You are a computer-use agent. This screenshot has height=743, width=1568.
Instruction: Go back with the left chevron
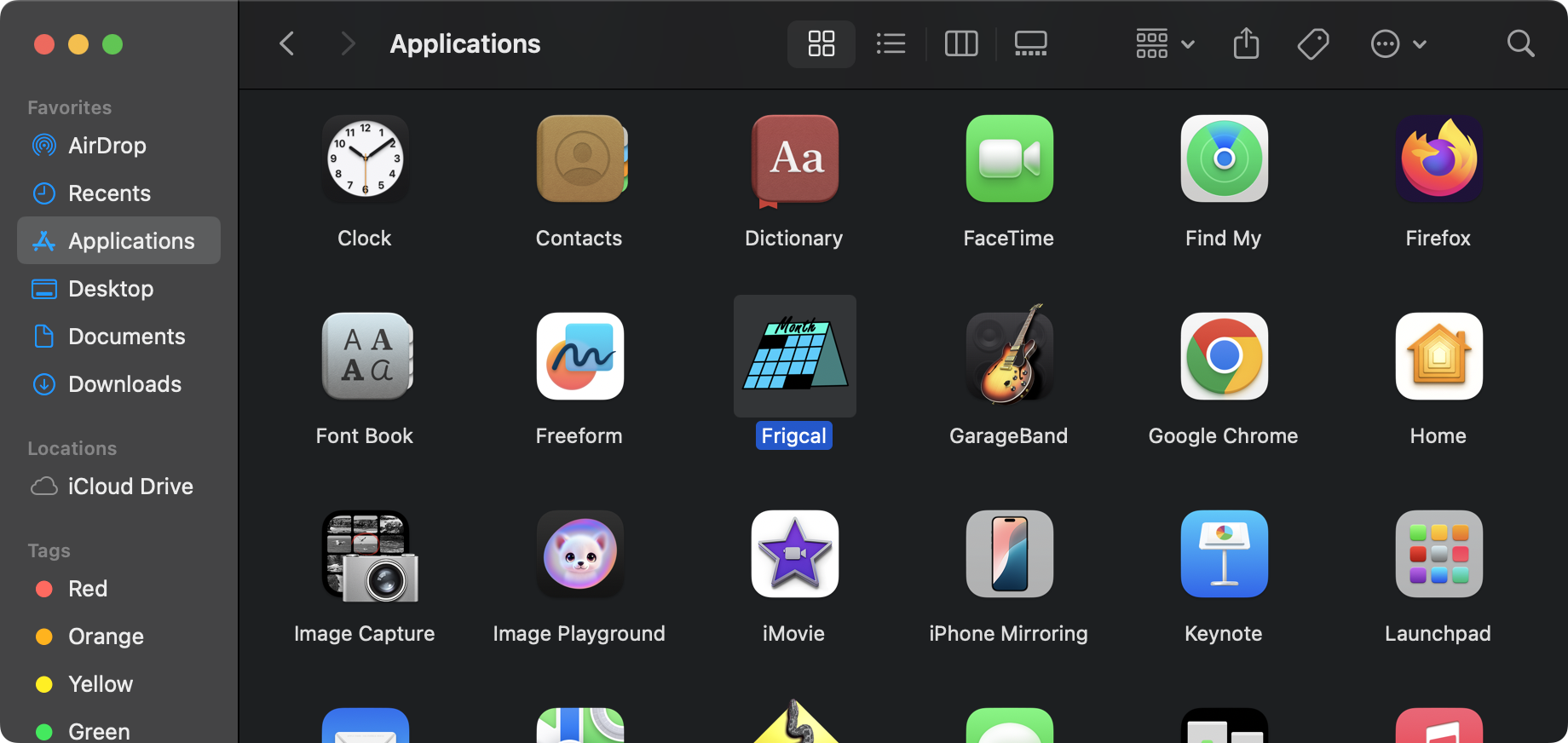click(x=287, y=43)
